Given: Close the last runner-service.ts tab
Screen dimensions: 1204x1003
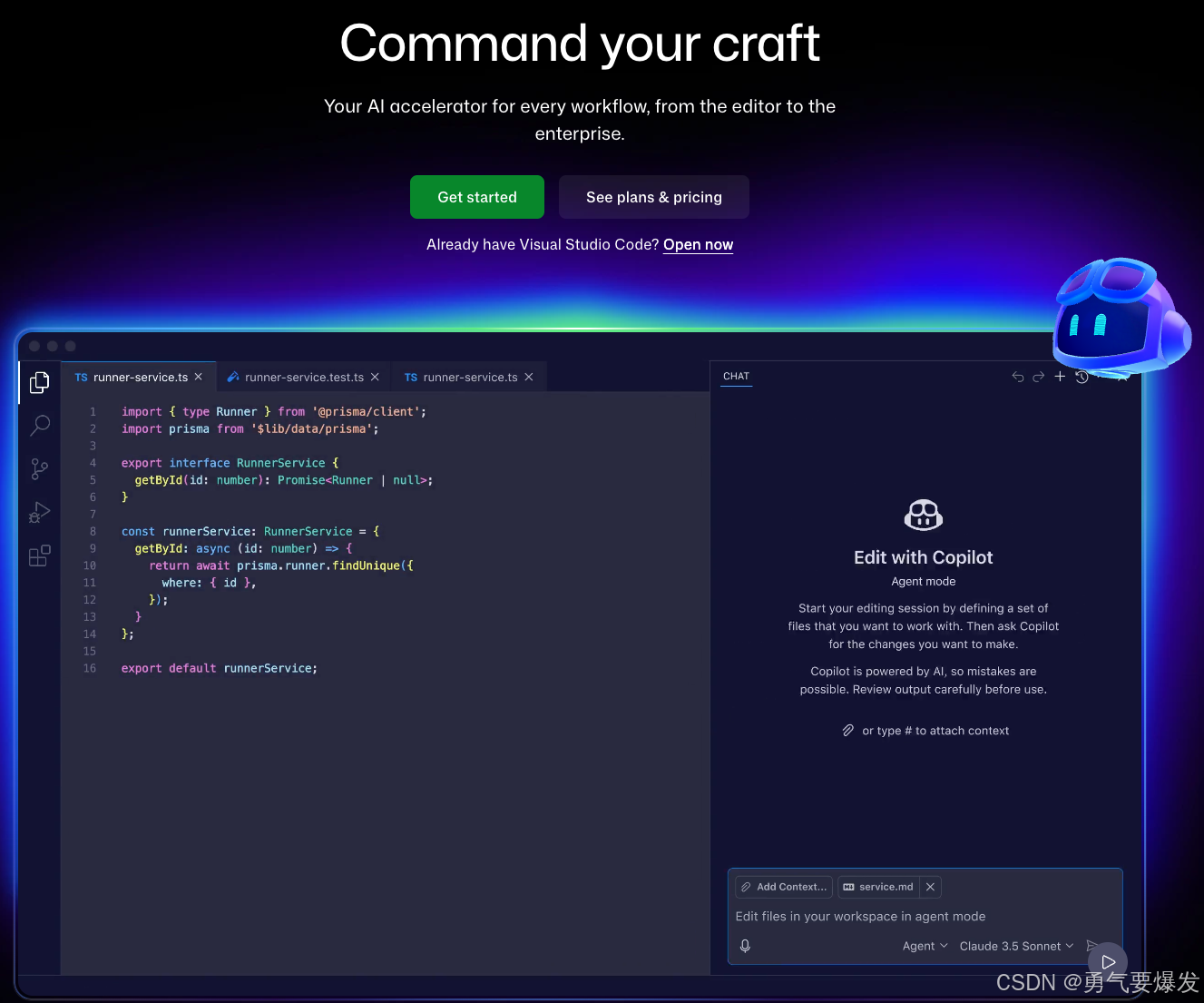Looking at the screenshot, I should [529, 377].
